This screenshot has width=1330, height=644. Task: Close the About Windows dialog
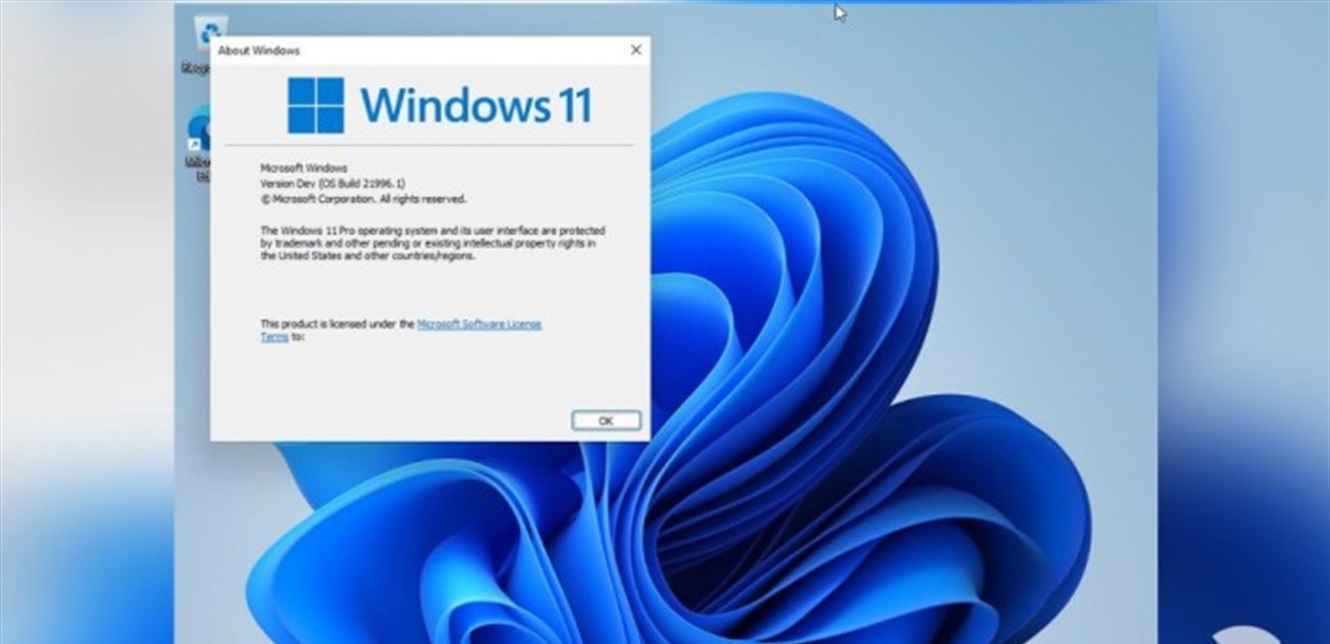(635, 50)
